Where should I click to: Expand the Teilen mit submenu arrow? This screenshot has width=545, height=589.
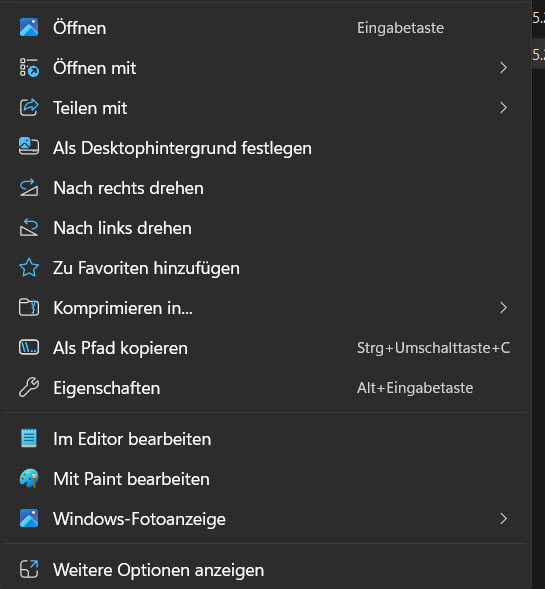tap(503, 108)
